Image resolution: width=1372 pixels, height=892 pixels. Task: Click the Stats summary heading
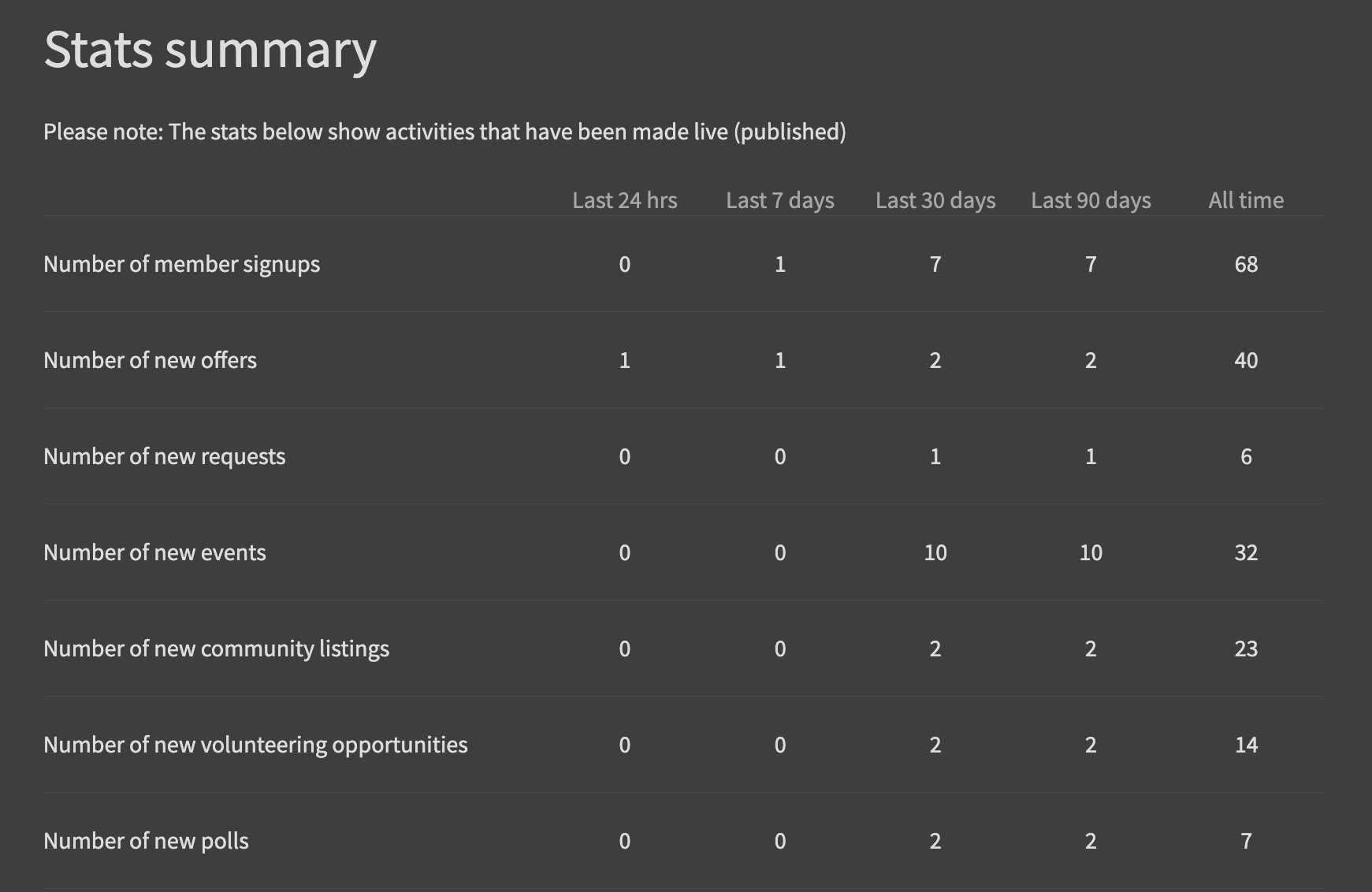[210, 50]
